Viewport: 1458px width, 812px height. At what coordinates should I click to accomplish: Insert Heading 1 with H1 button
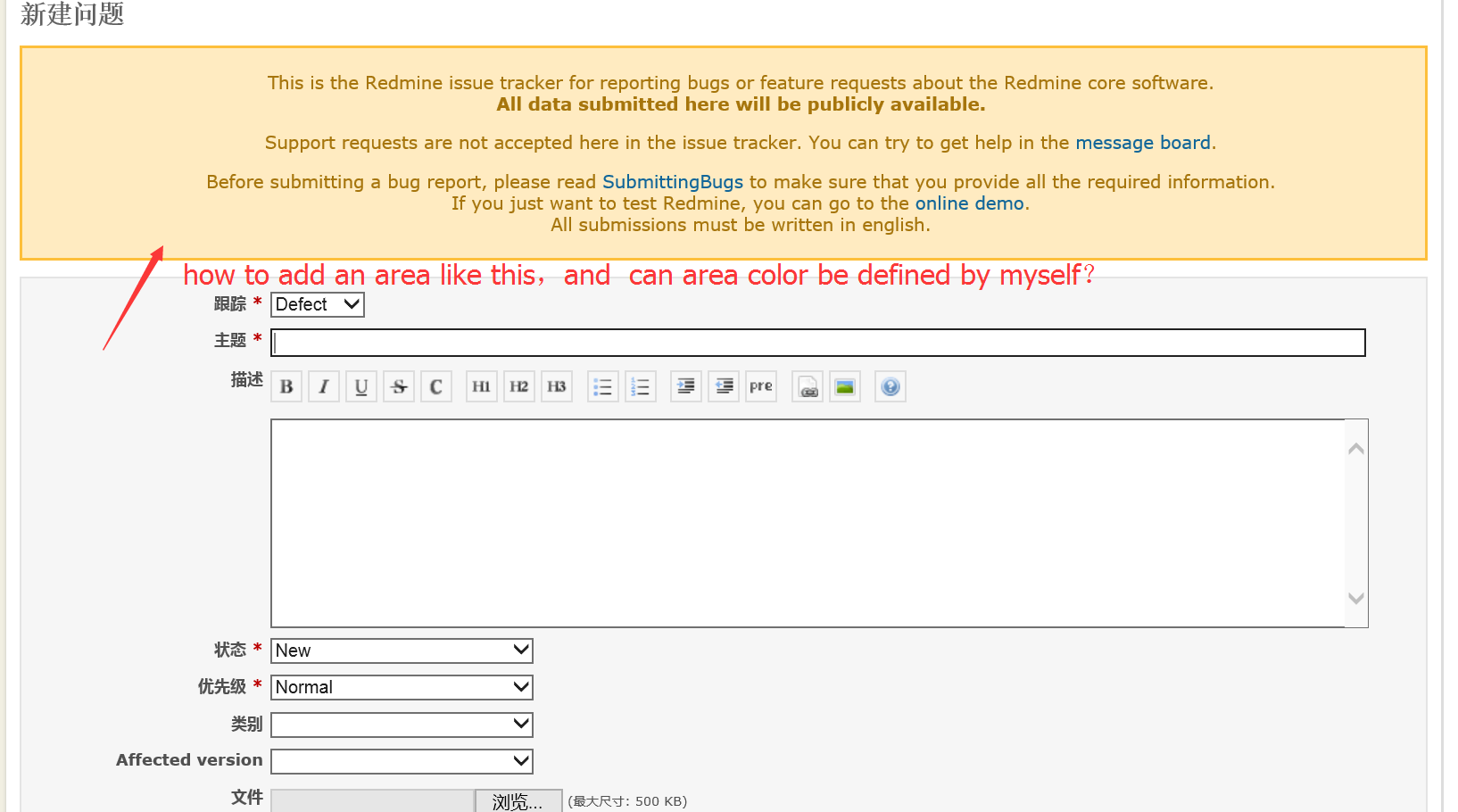point(482,386)
